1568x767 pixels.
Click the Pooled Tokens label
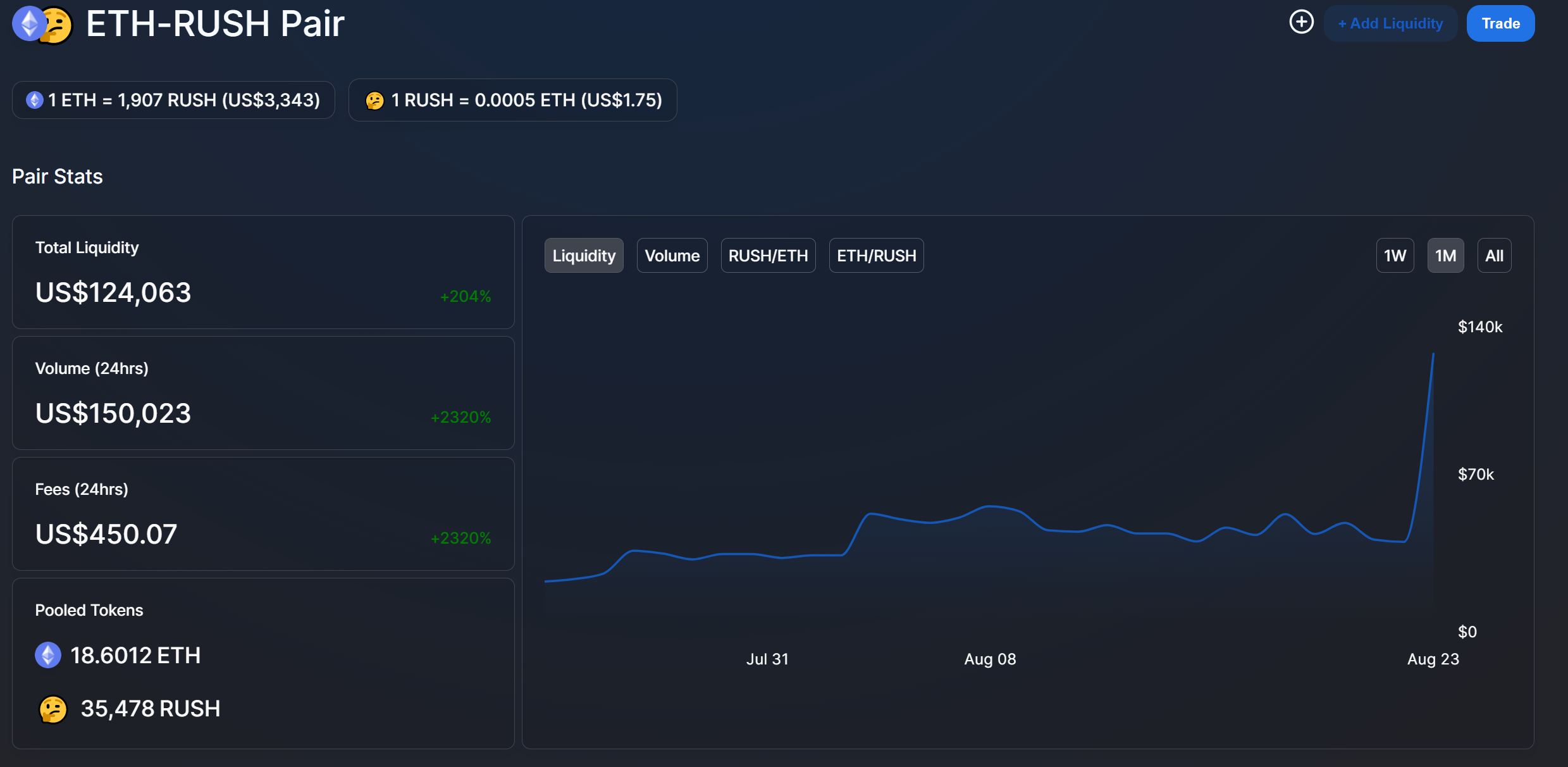tap(89, 611)
